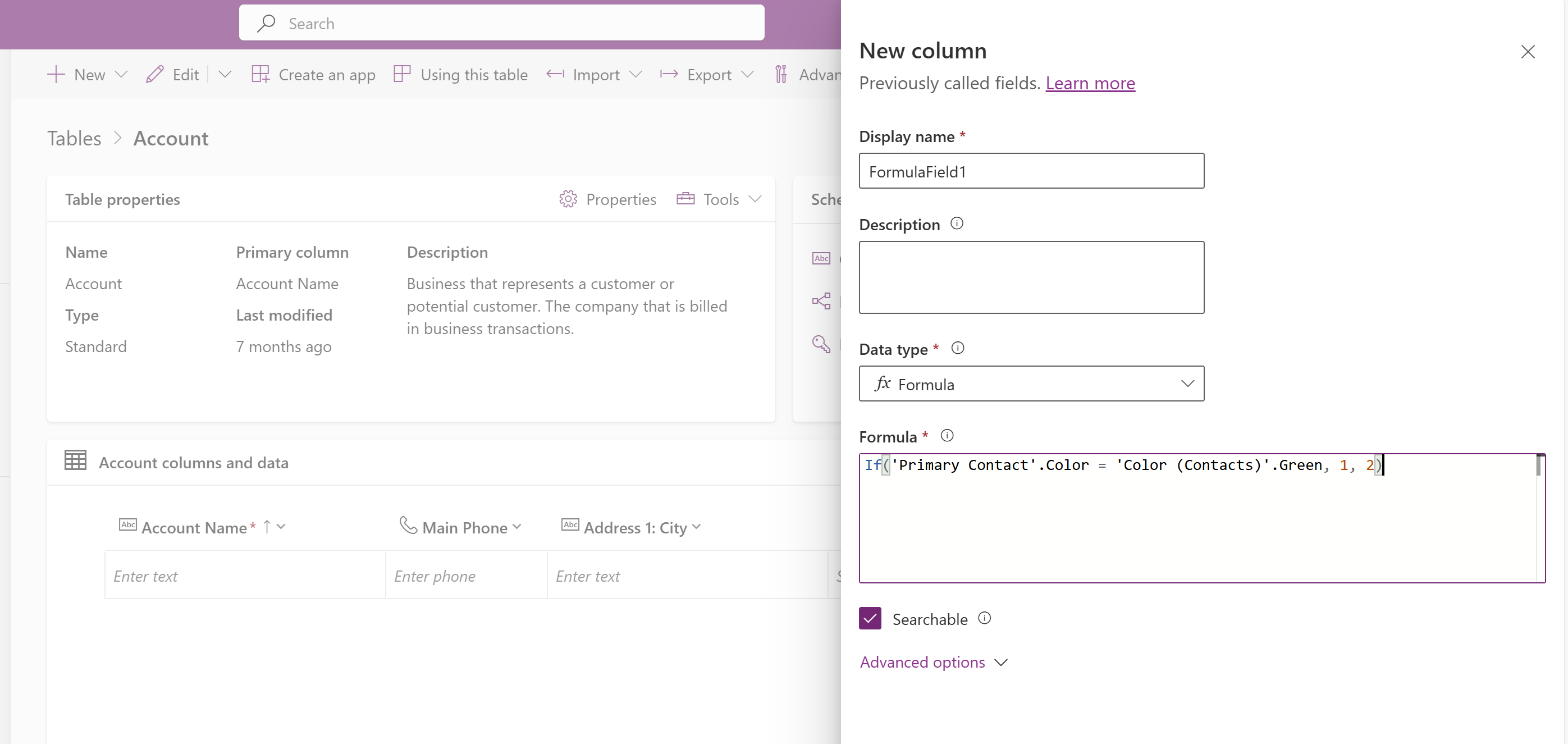This screenshot has height=744, width=1568.
Task: Expand the Advanced options section
Action: (931, 661)
